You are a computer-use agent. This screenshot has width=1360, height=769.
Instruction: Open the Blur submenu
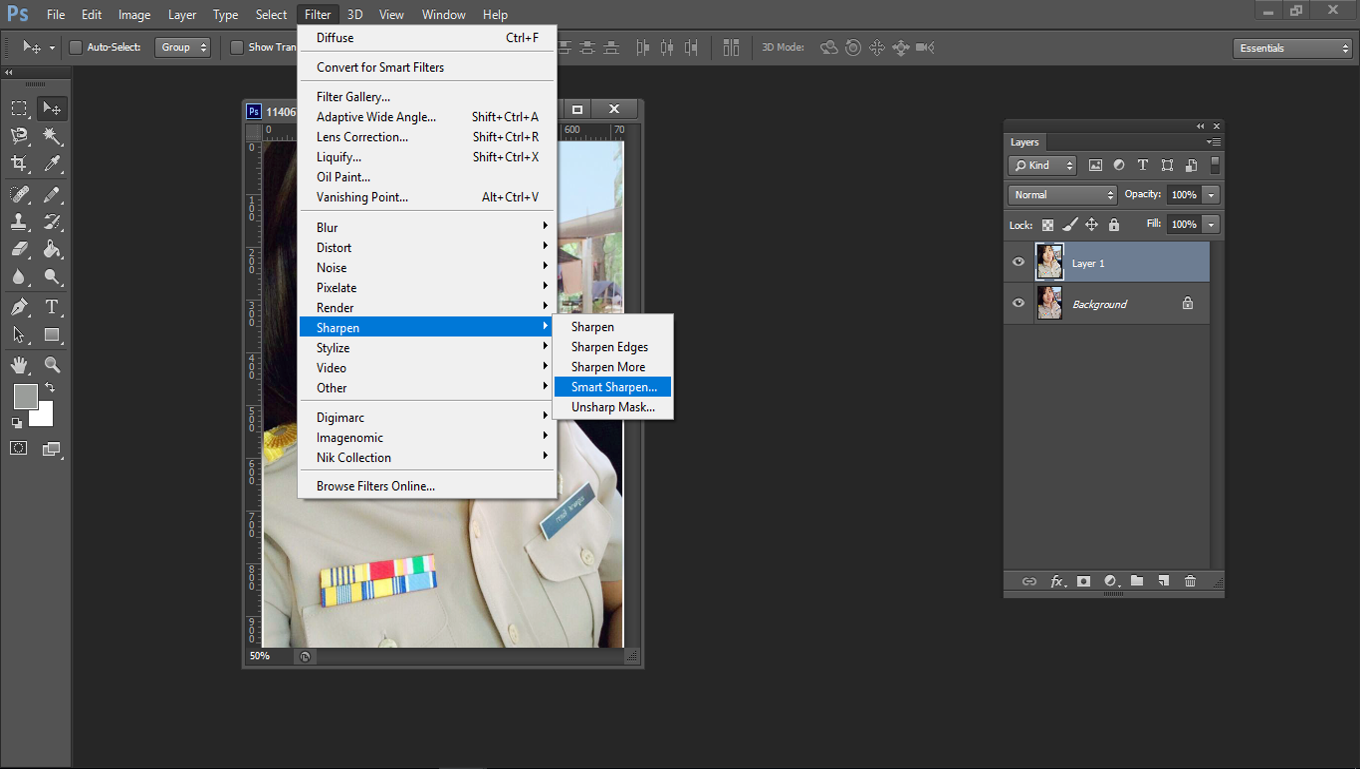coord(427,227)
